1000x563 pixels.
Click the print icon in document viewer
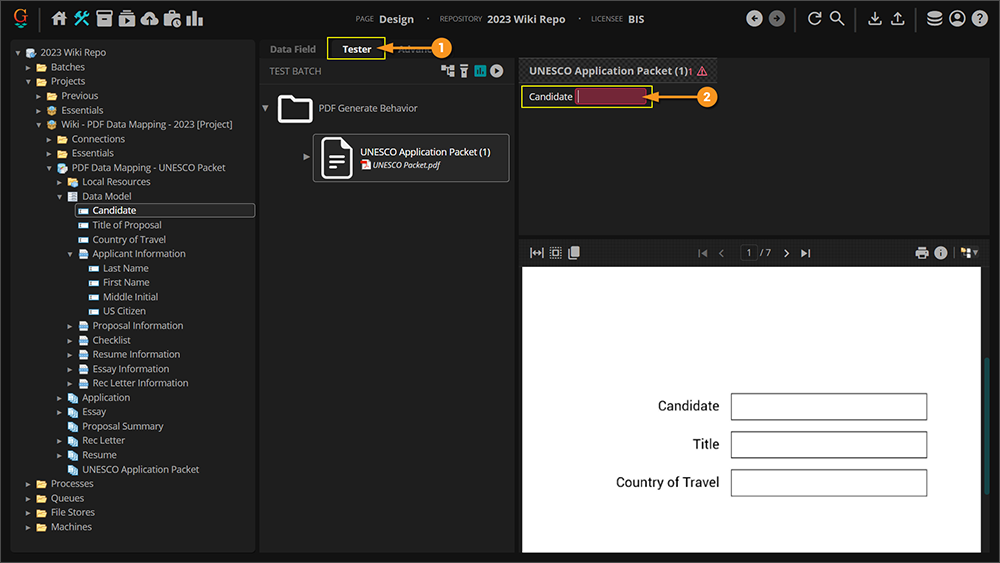922,253
